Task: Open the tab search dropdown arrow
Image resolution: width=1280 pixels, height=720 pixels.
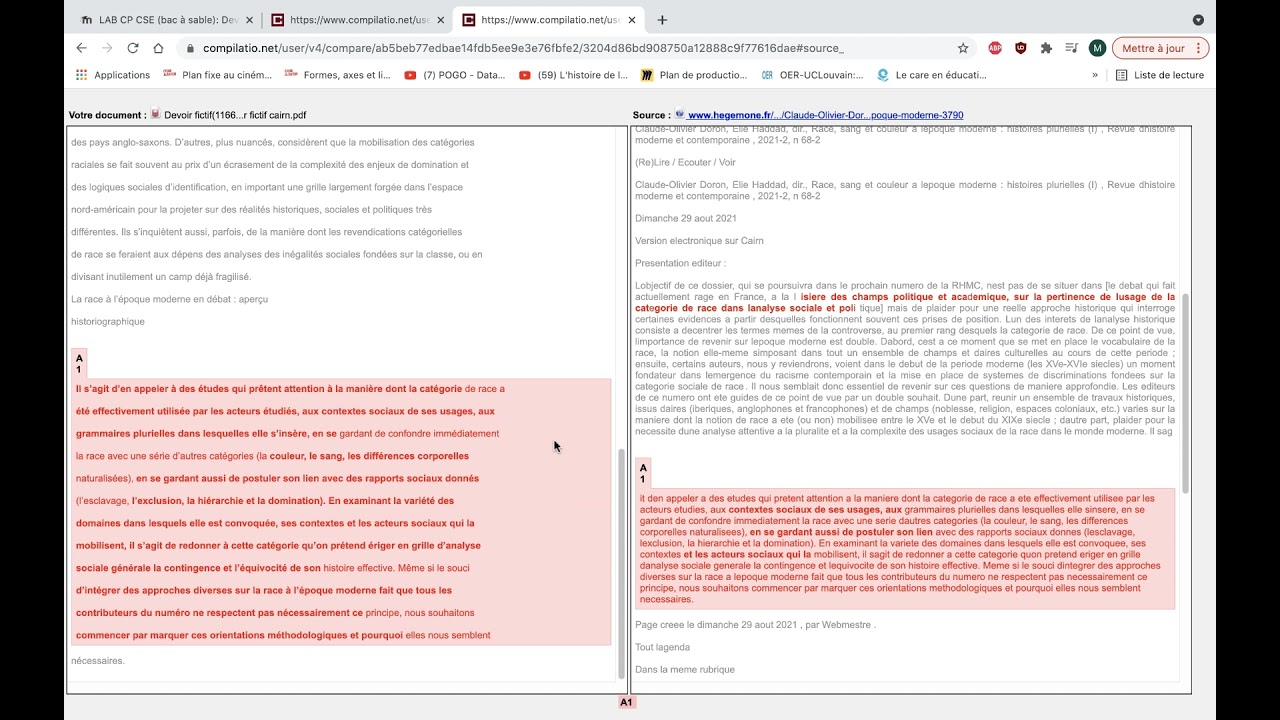Action: [x=1198, y=20]
